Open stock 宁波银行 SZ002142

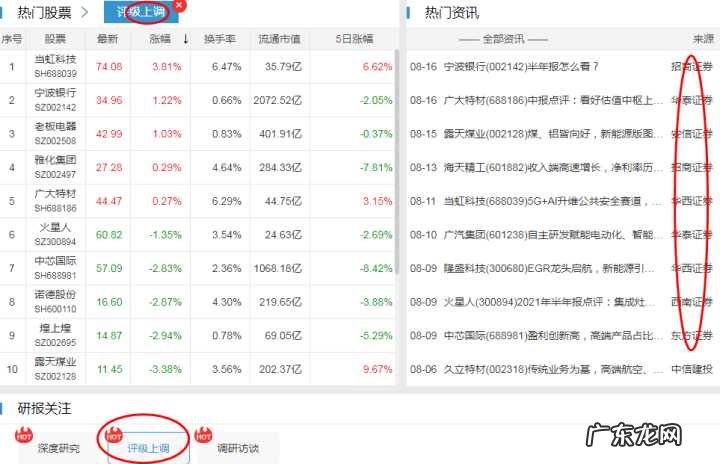click(56, 100)
